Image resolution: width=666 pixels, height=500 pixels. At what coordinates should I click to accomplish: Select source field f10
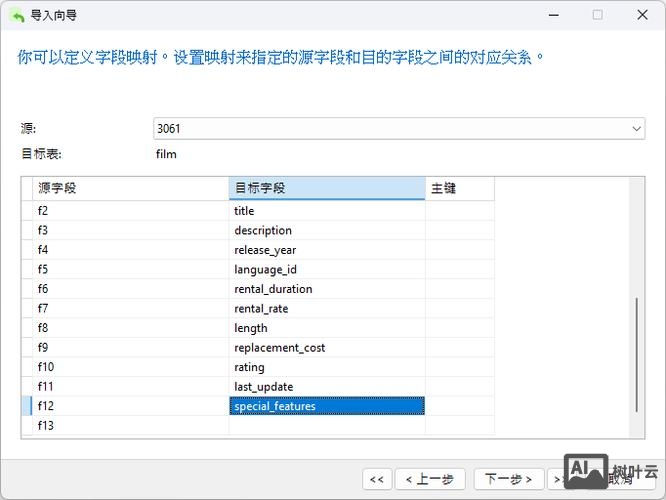pos(130,367)
